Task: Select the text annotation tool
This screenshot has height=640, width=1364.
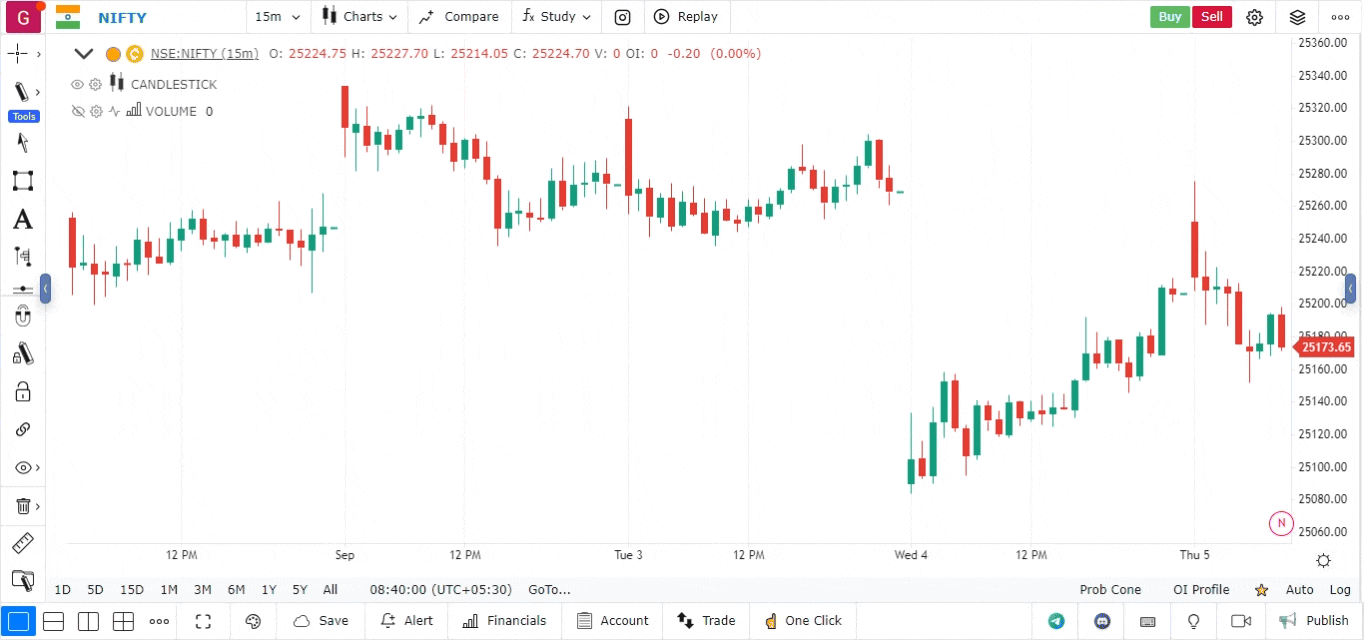Action: 22,219
